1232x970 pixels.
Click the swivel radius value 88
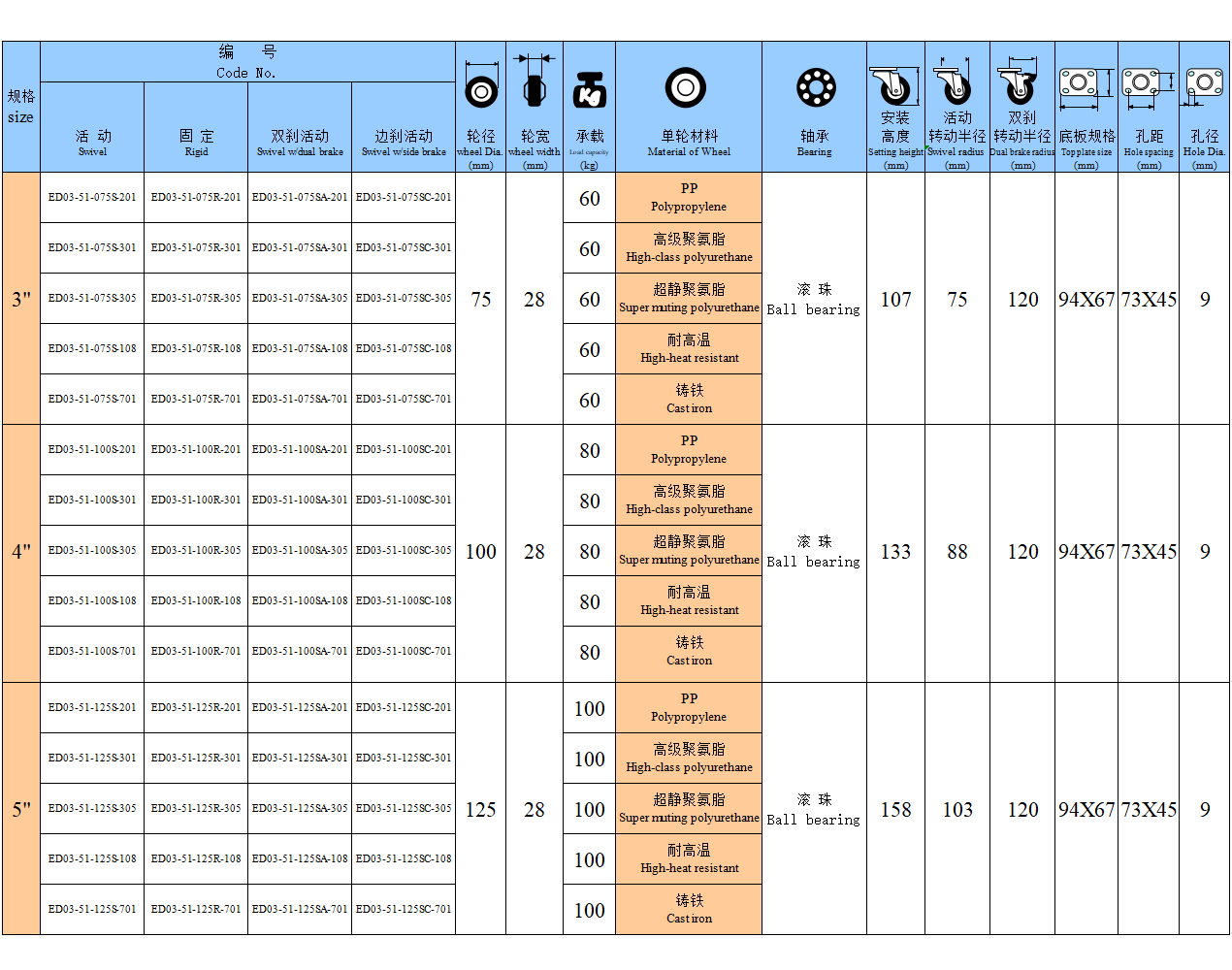coord(957,552)
